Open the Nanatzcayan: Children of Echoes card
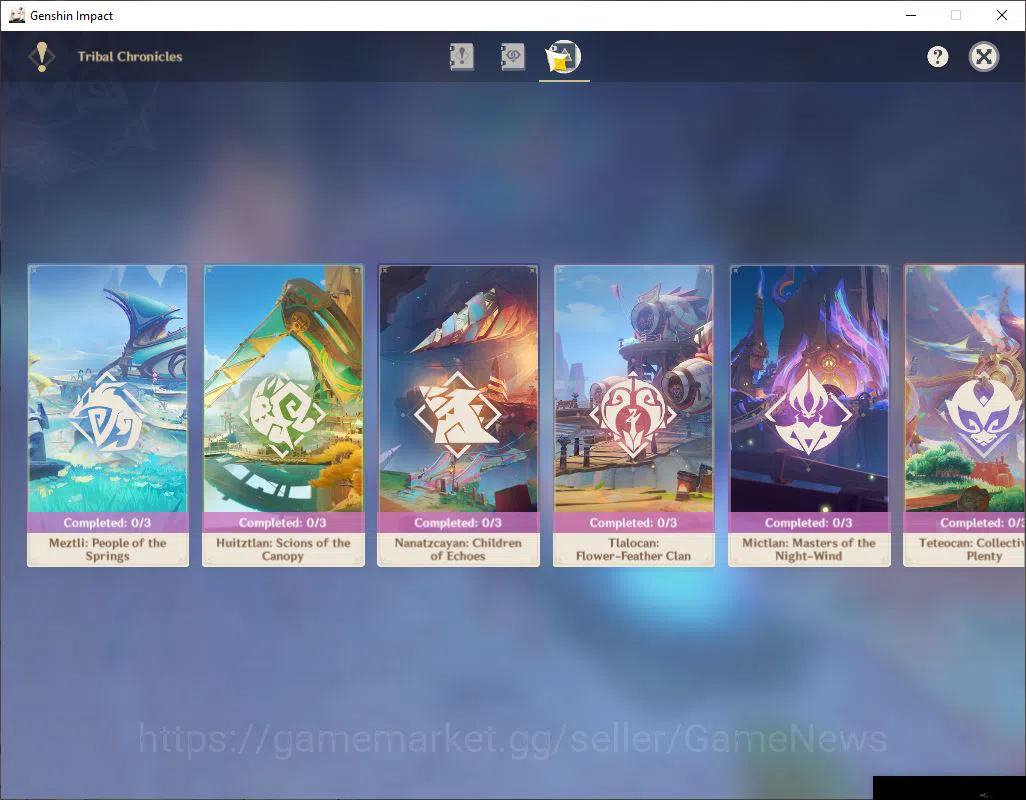 point(459,415)
